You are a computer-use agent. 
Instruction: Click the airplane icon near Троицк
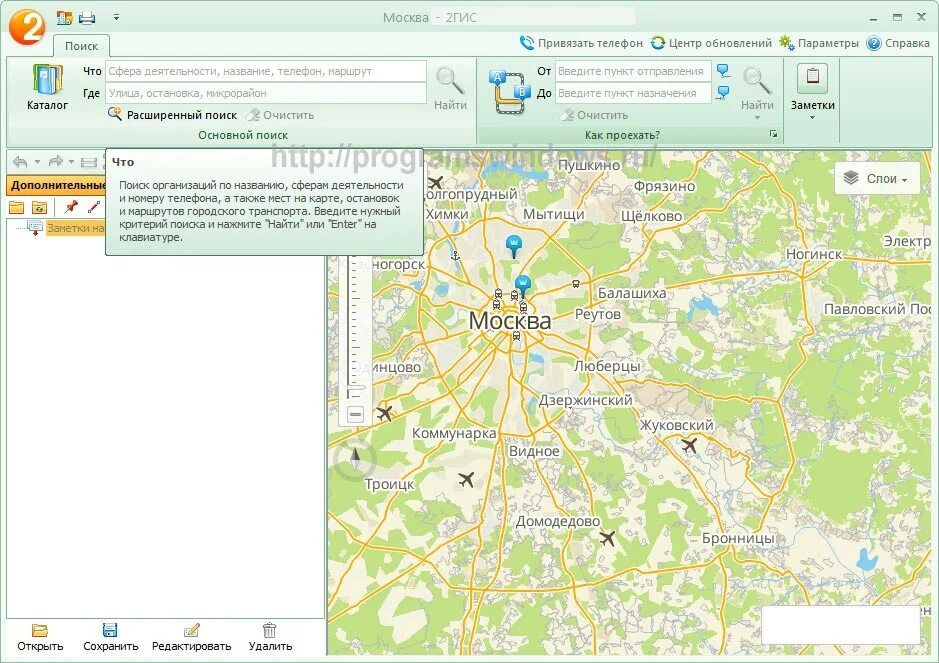coord(466,479)
